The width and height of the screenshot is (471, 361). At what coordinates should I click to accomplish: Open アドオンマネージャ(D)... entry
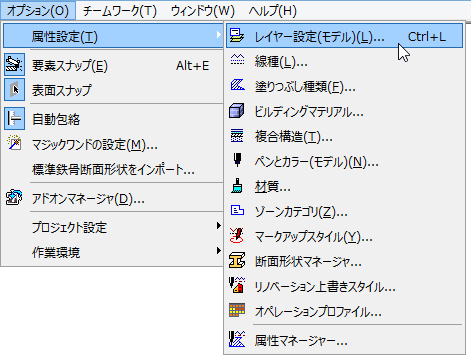[113, 199]
